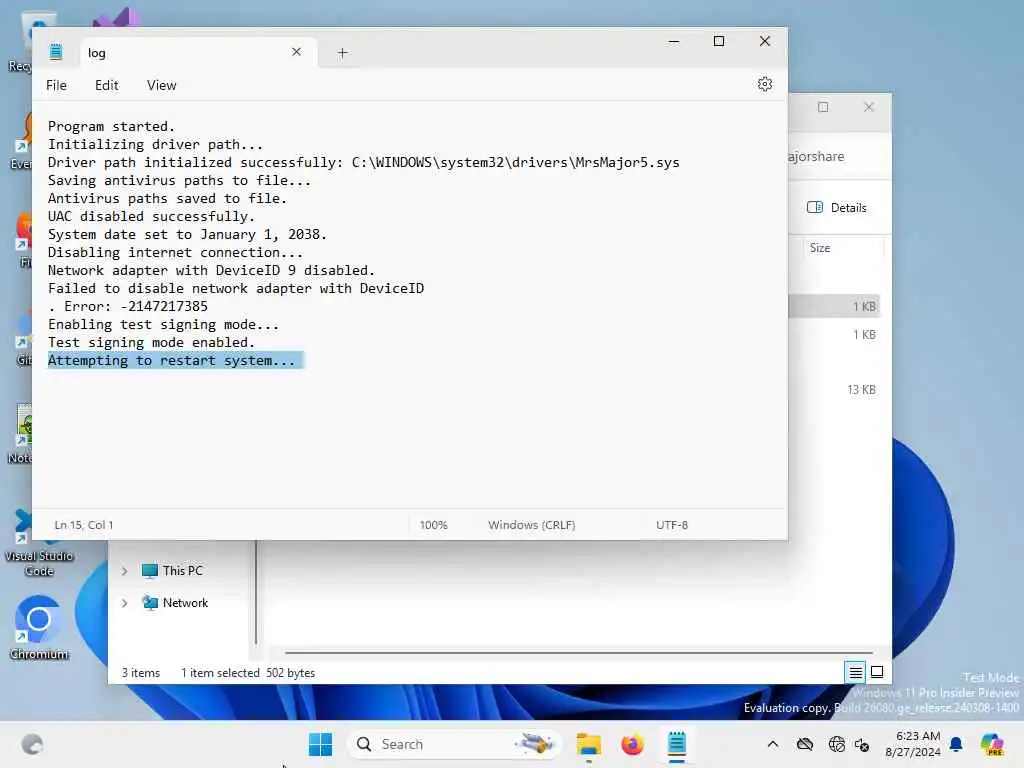The image size is (1024, 768).
Task: Open Firefox from taskbar
Action: [632, 744]
